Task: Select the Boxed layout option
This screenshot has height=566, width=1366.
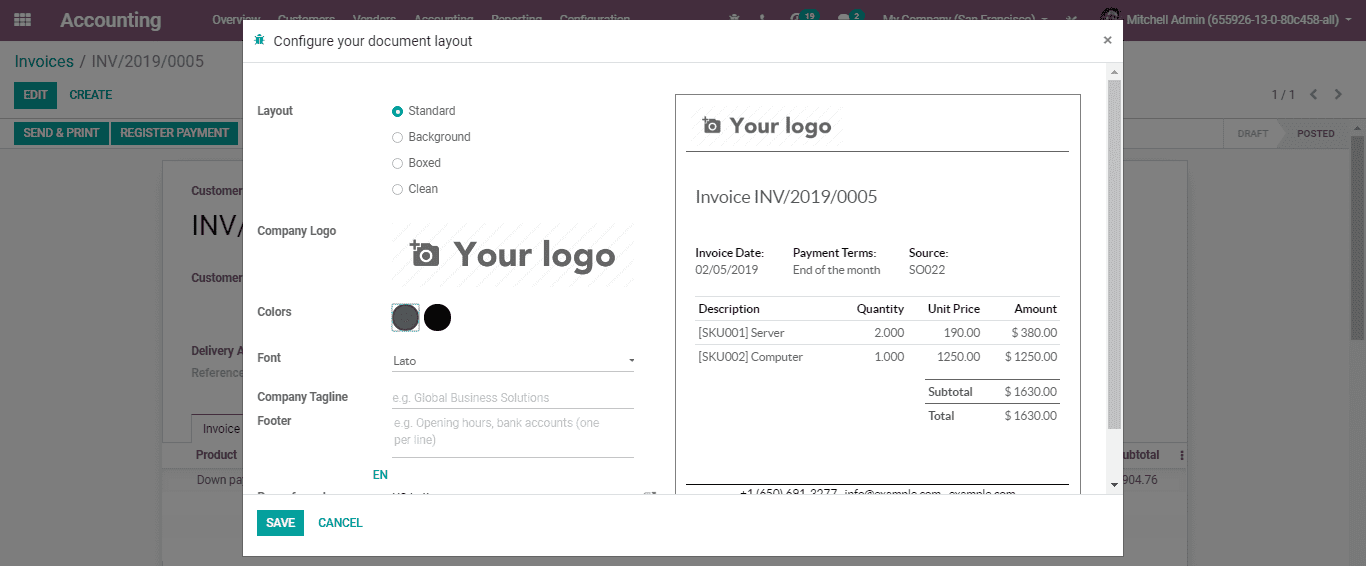Action: click(x=398, y=163)
